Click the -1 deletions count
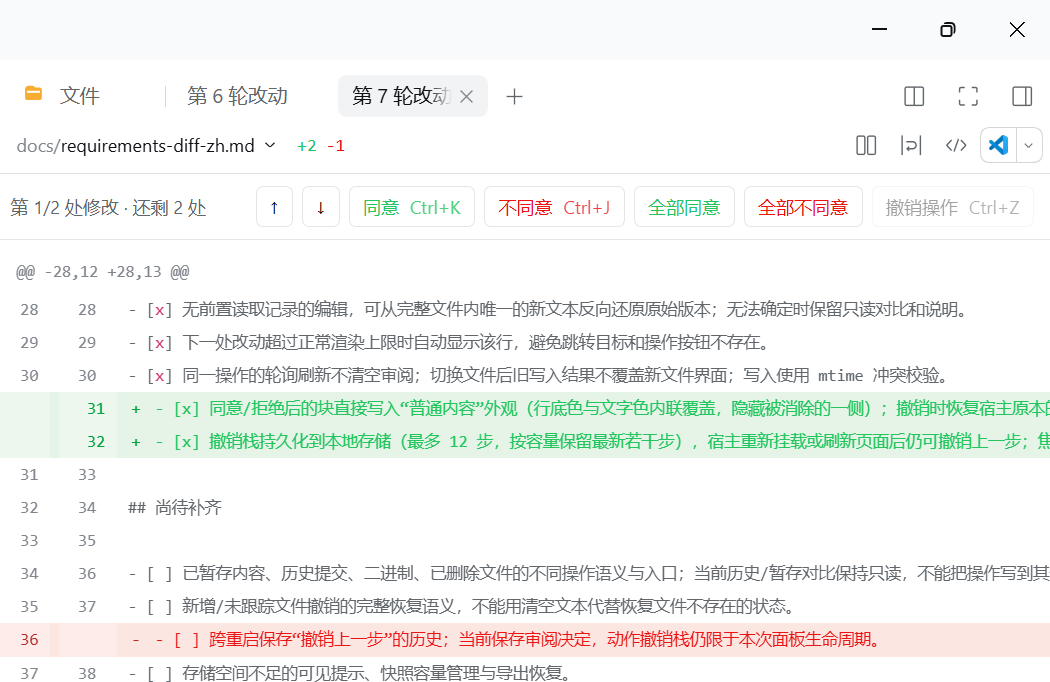The image size is (1050, 682). (335, 146)
